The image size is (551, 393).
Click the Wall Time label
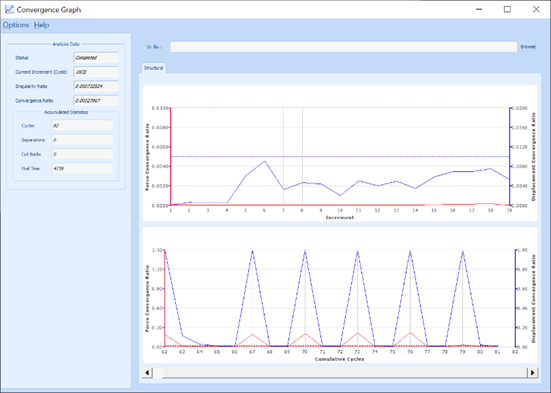coord(31,168)
